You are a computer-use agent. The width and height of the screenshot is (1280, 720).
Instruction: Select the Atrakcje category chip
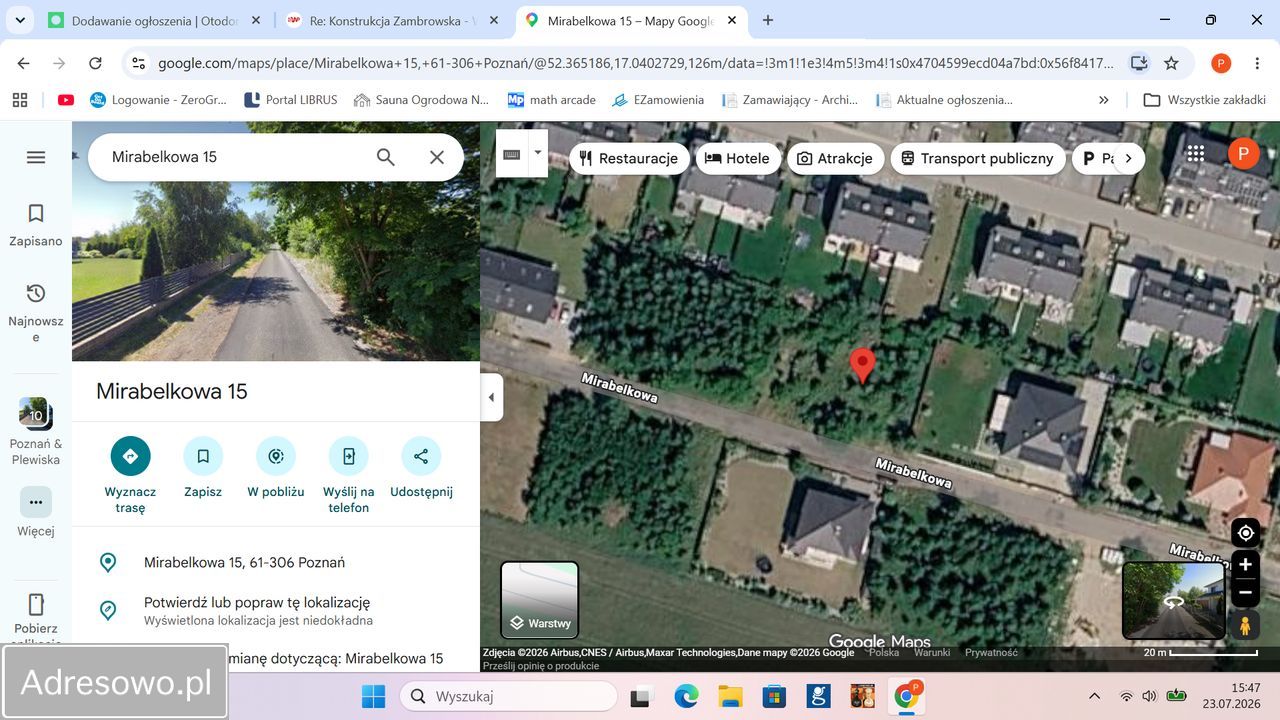tap(836, 158)
